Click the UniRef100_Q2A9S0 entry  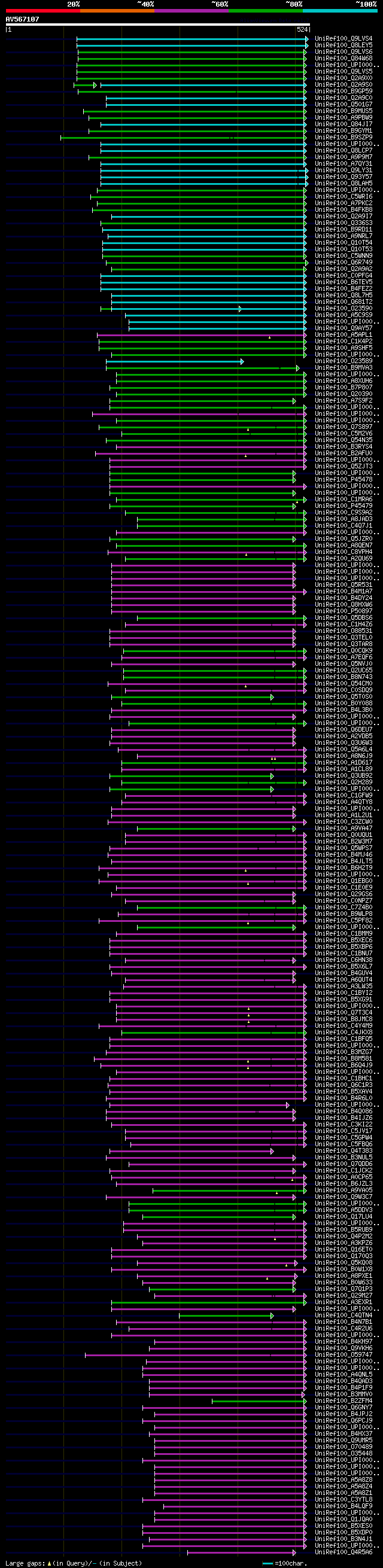click(344, 85)
